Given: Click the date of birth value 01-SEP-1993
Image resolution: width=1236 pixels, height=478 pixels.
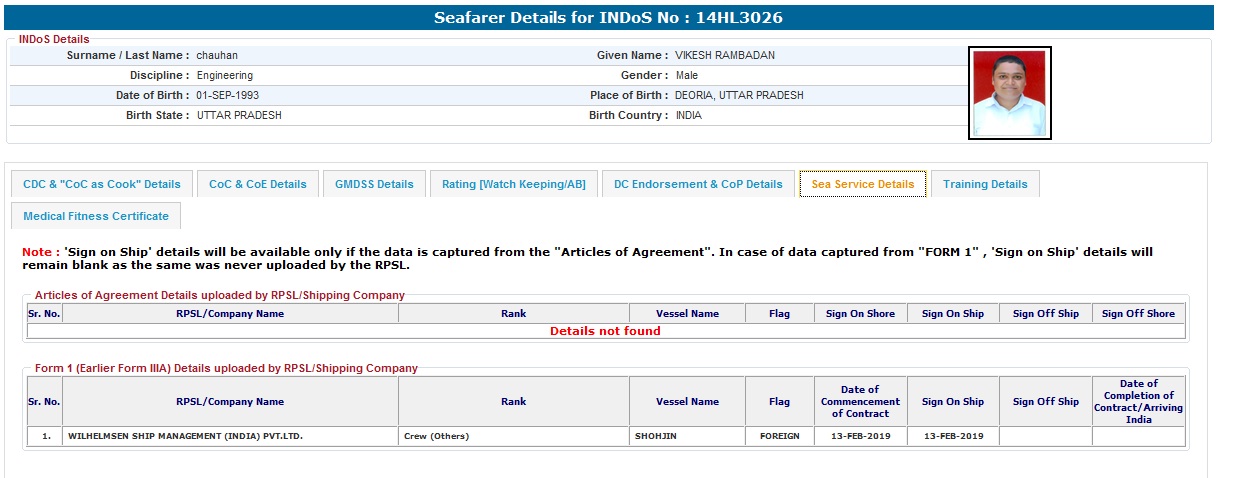Looking at the screenshot, I should (x=228, y=95).
